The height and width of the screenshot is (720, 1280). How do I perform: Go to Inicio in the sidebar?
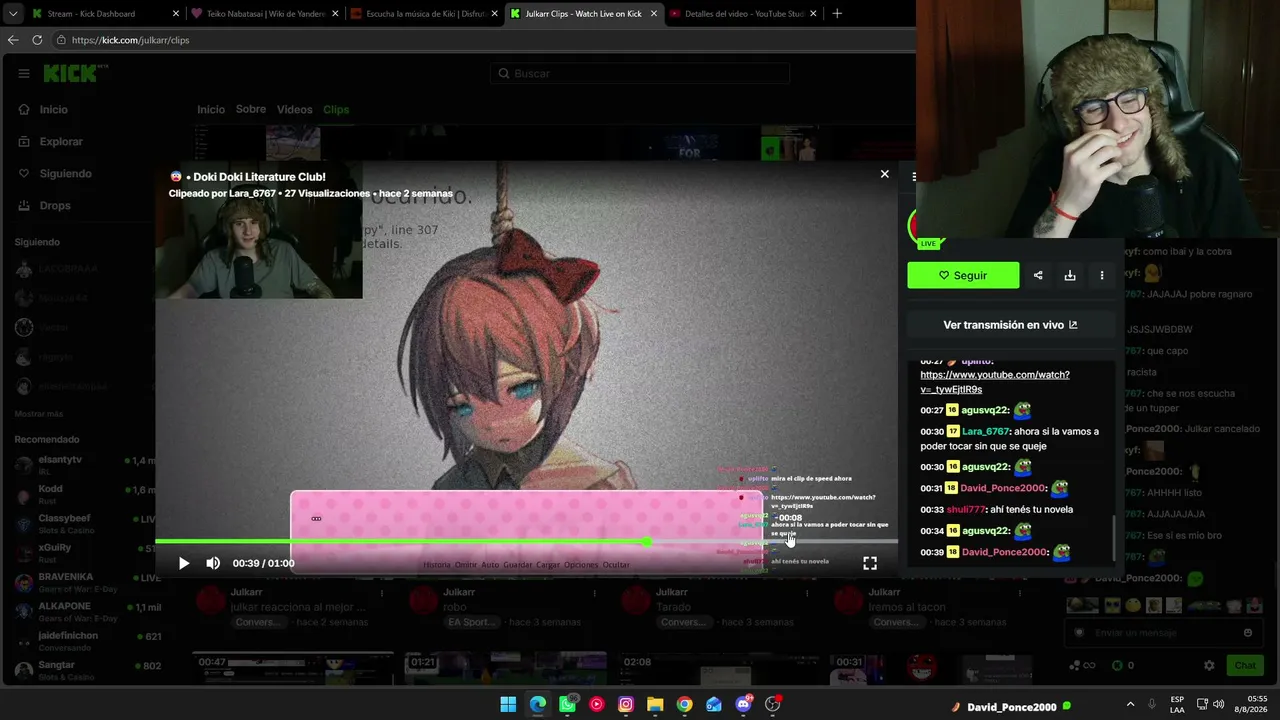point(44,110)
